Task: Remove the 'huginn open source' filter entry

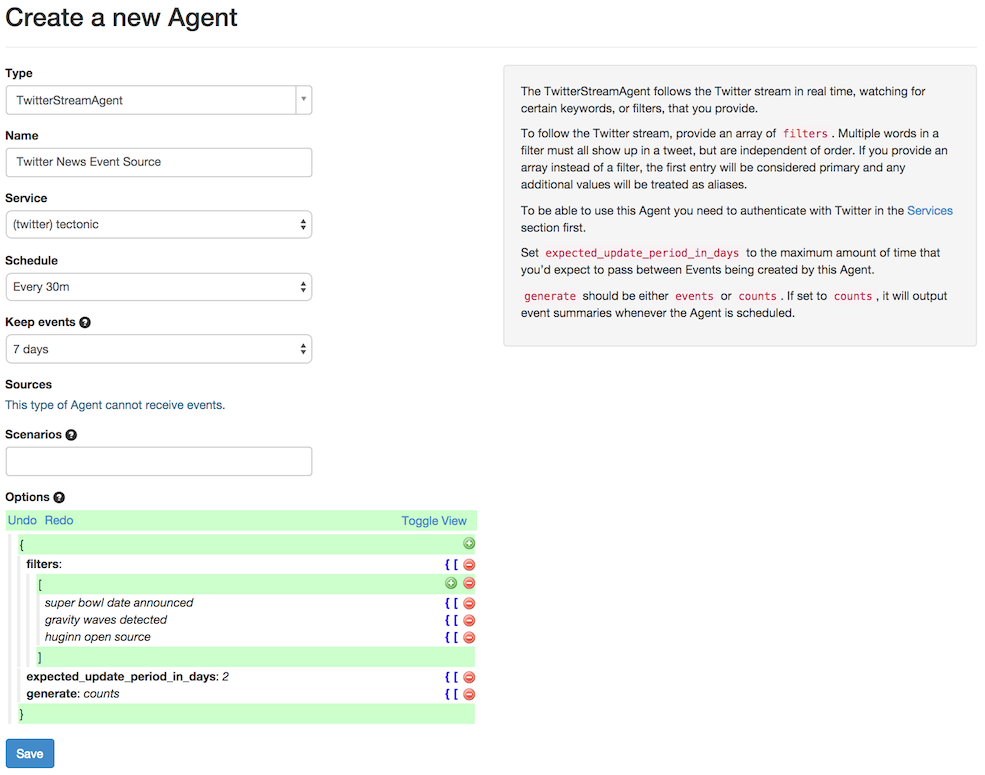Action: pos(469,637)
